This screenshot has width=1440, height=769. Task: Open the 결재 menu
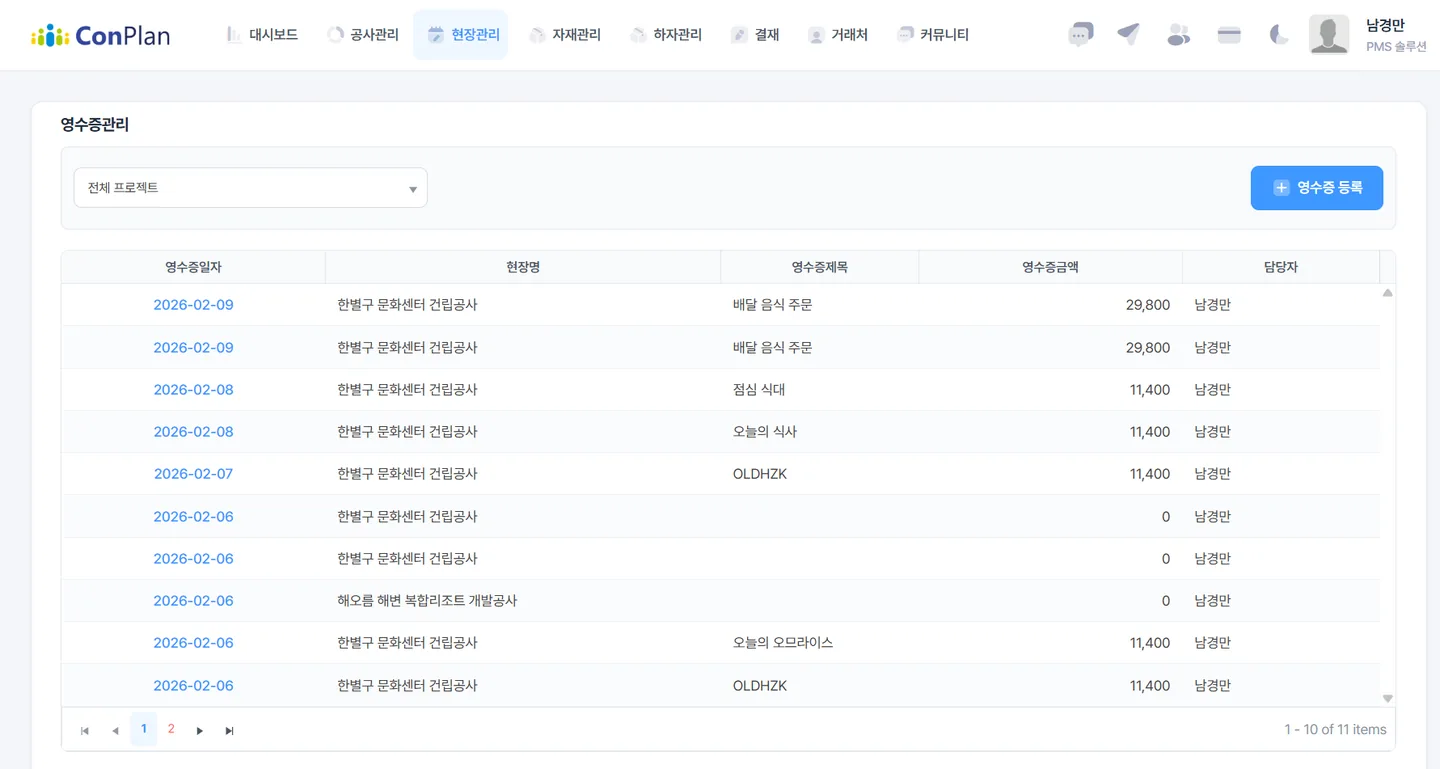pyautogui.click(x=755, y=35)
